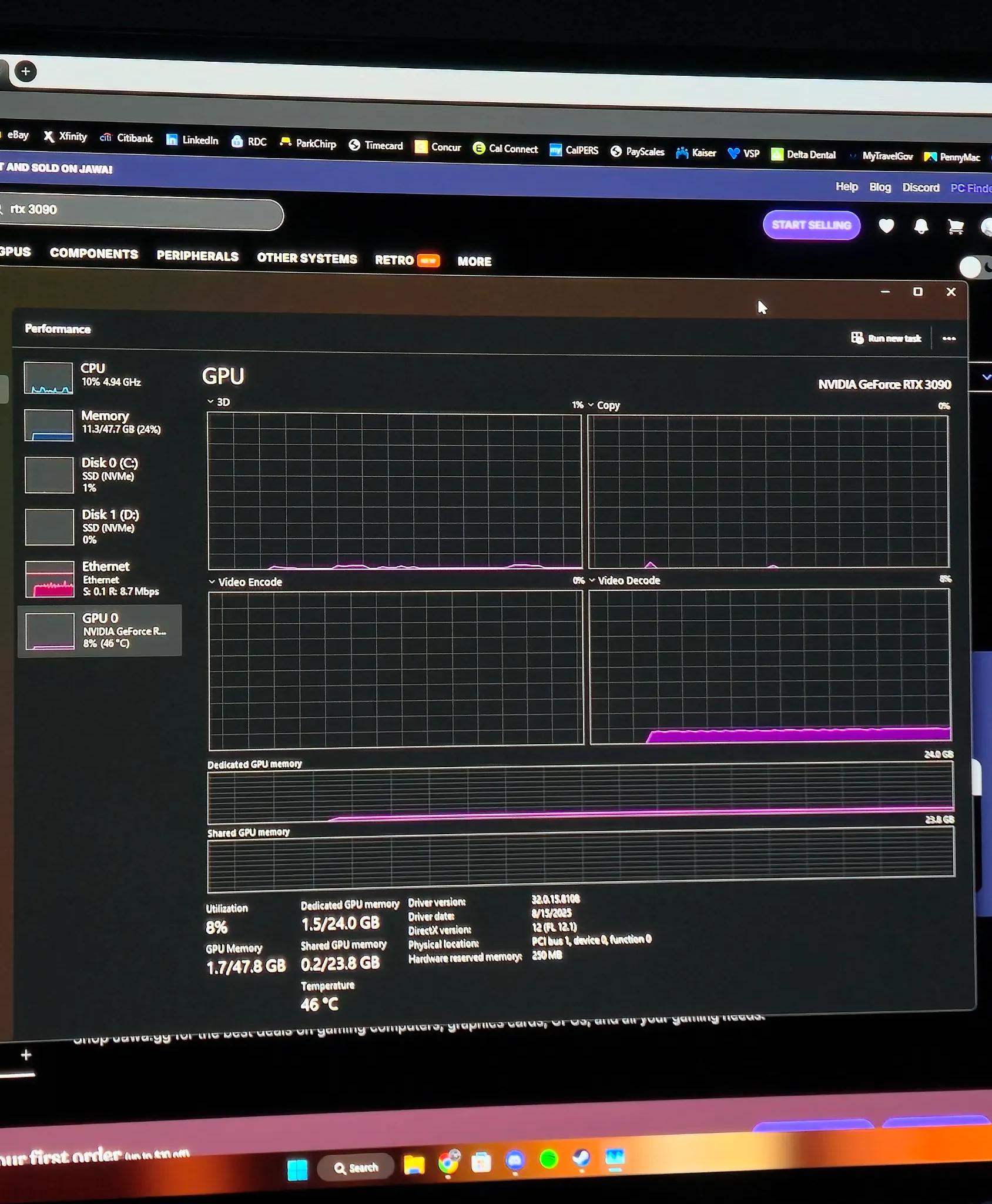The image size is (992, 1204).
Task: Open the Jawa Blog link
Action: click(880, 187)
